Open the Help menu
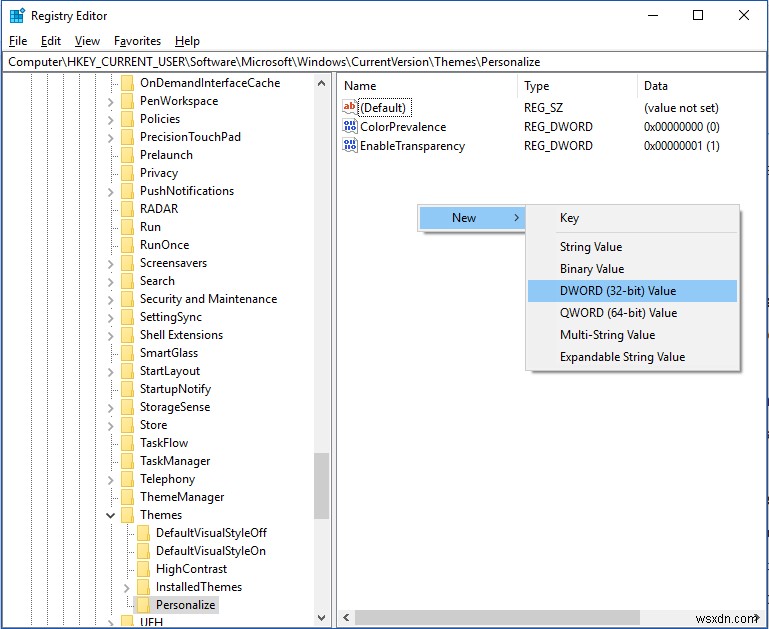The width and height of the screenshot is (769, 629). pyautogui.click(x=187, y=41)
